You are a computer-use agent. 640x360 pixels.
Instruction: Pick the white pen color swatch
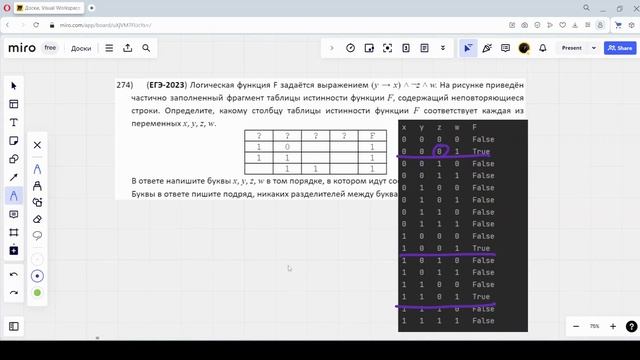click(37, 260)
